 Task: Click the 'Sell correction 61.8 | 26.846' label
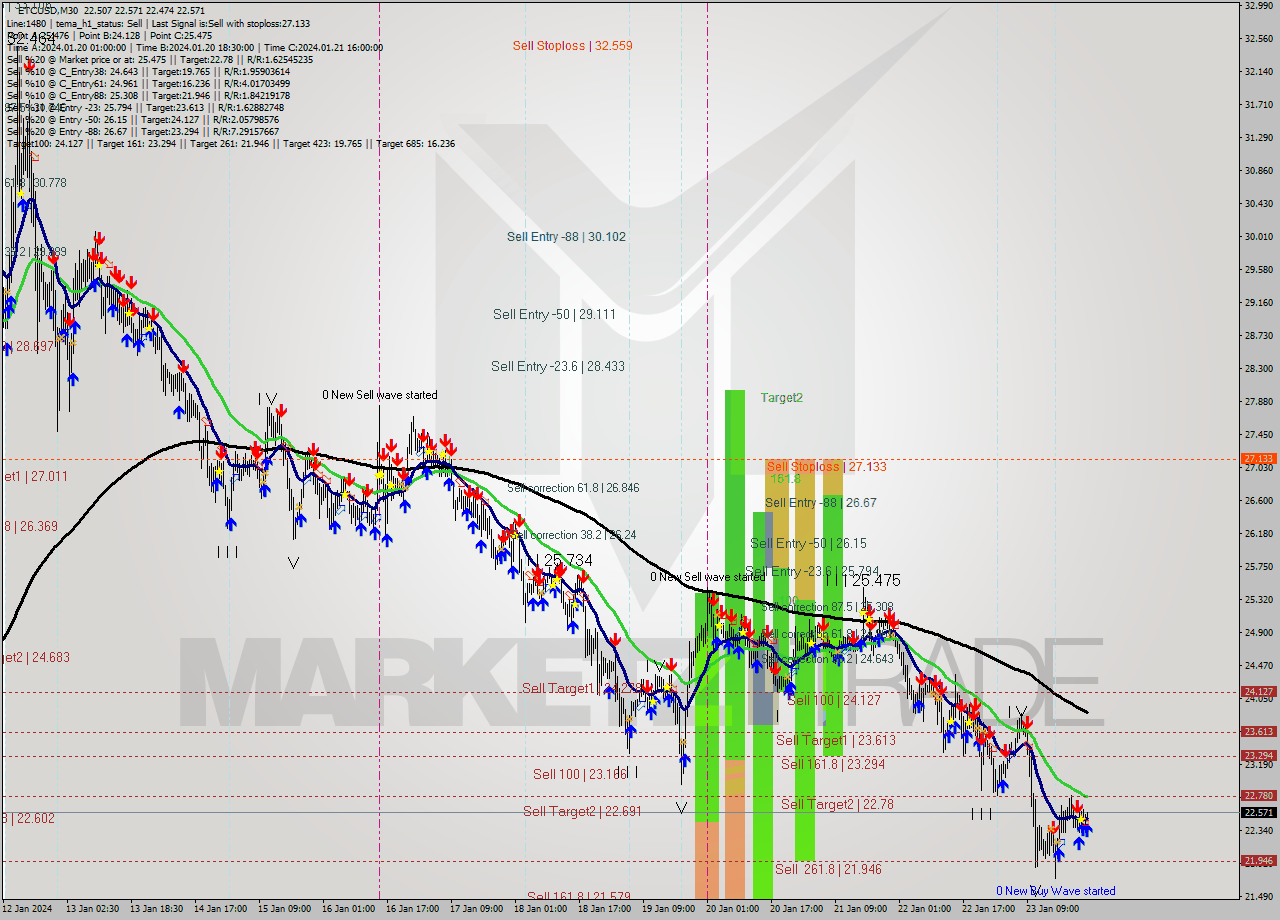click(x=573, y=488)
